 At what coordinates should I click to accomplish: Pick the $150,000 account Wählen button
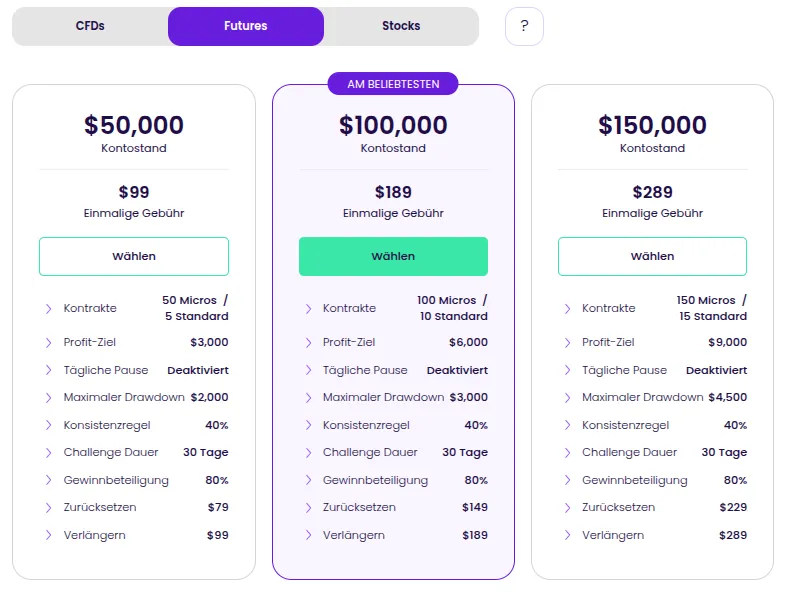coord(652,256)
